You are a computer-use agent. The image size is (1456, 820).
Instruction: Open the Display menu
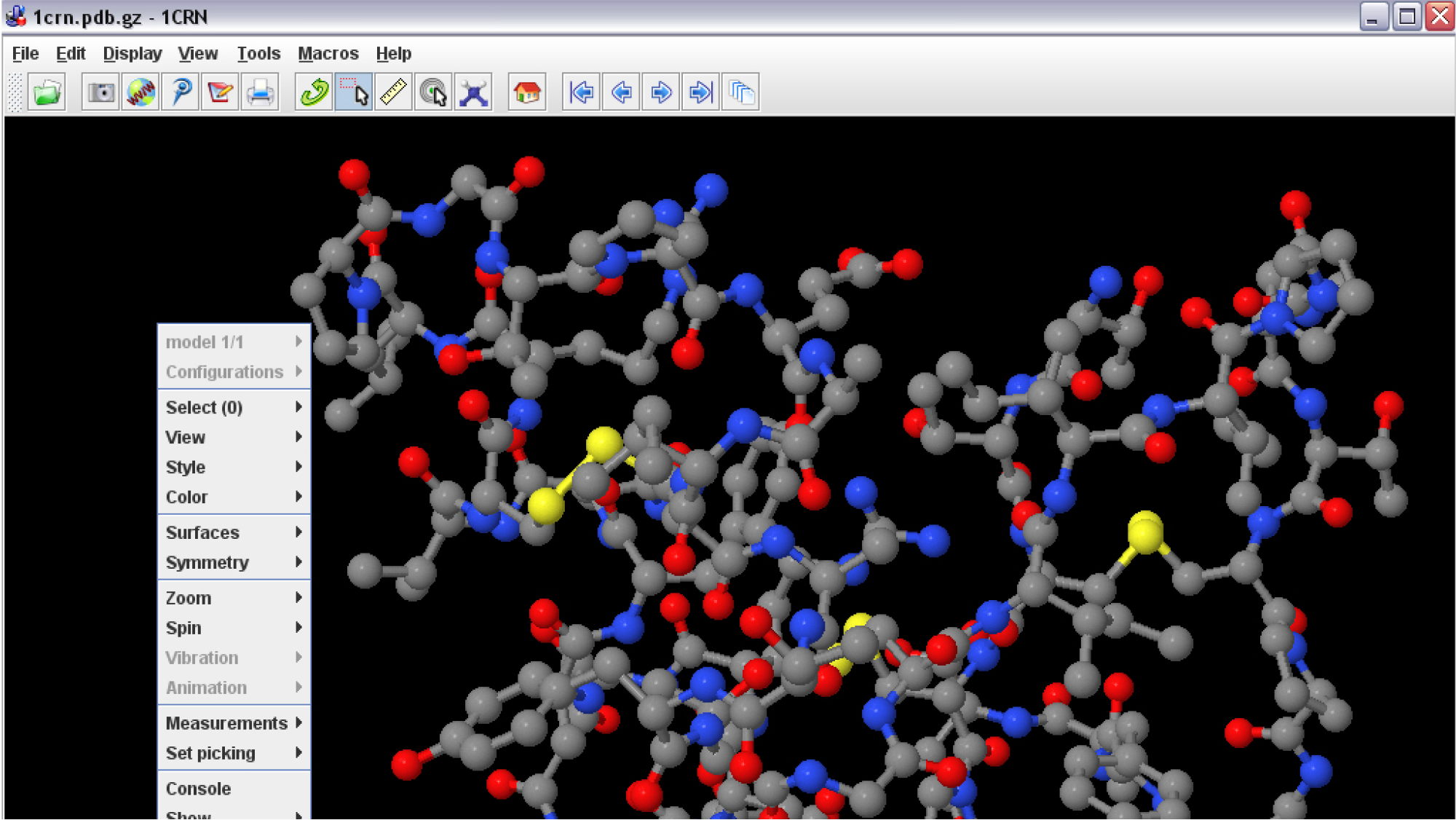pos(132,54)
